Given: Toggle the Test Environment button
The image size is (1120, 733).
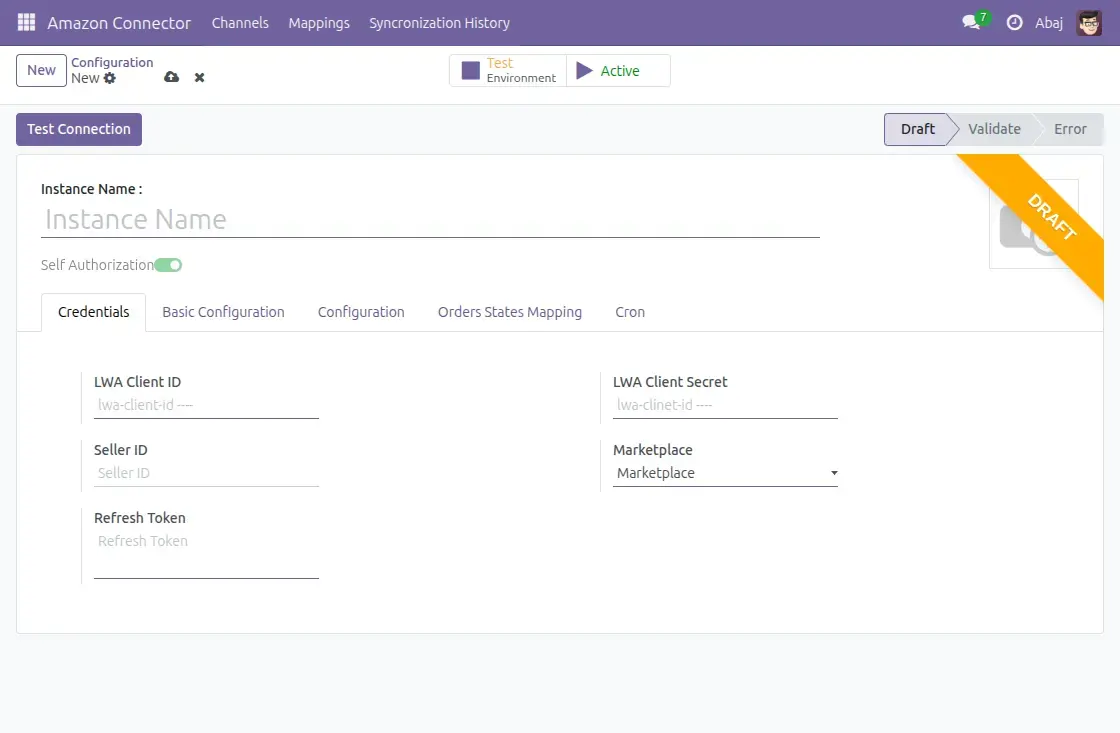Looking at the screenshot, I should pos(508,71).
